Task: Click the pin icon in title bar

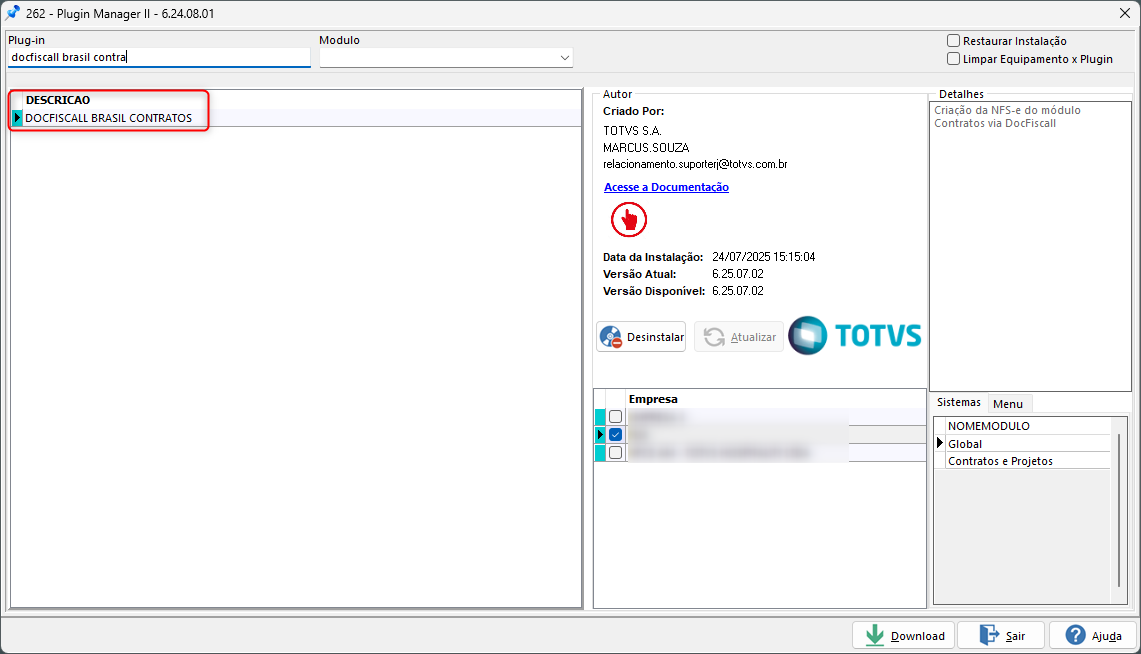Action: click(x=12, y=13)
